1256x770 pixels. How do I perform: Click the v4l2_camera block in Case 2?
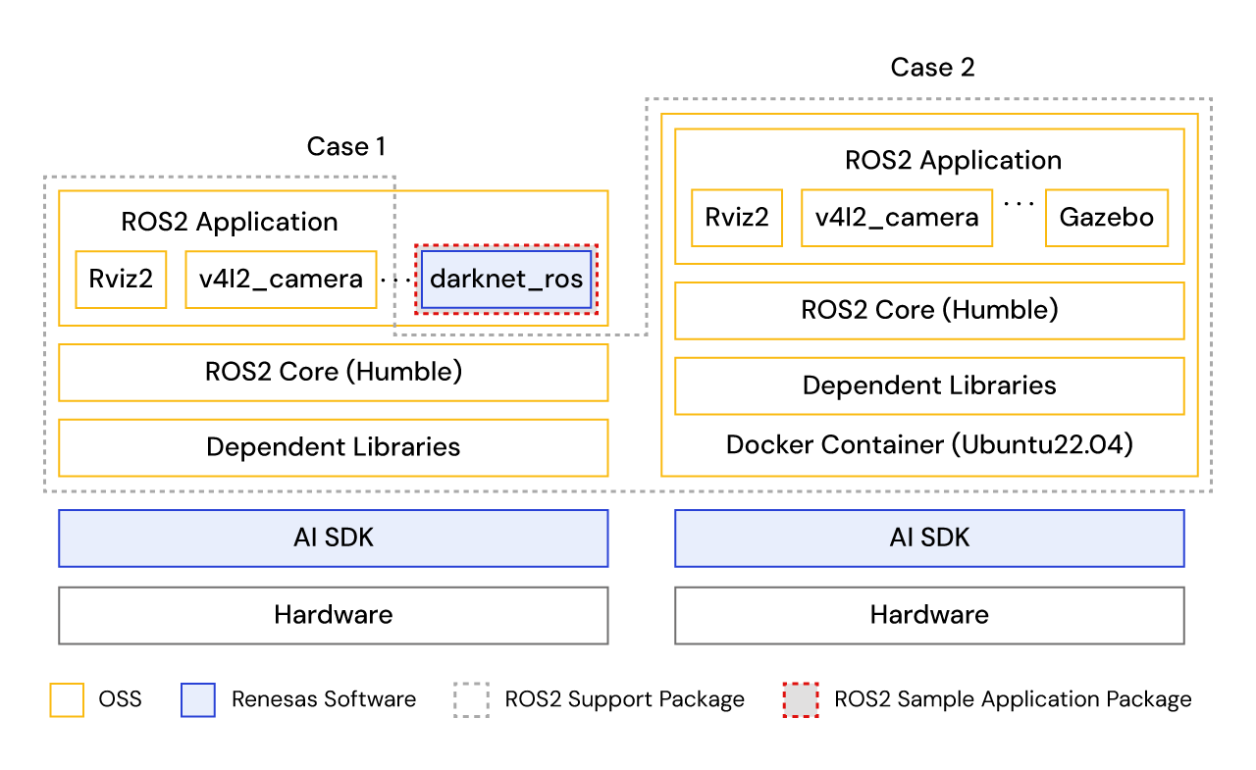895,217
